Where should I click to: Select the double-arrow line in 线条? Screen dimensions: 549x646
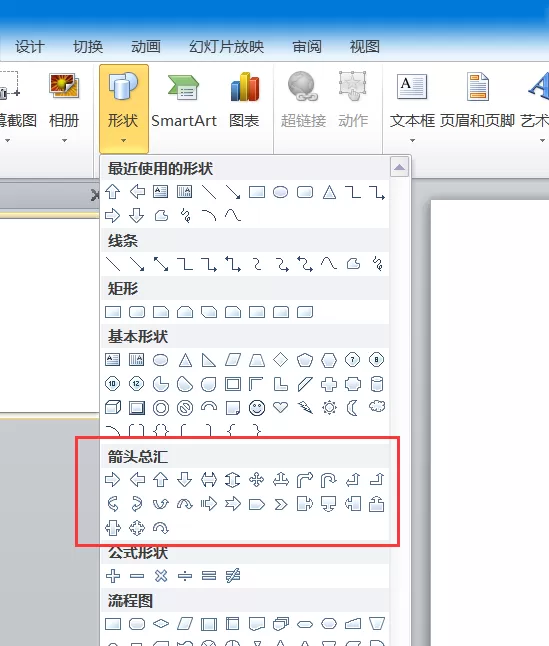click(161, 264)
